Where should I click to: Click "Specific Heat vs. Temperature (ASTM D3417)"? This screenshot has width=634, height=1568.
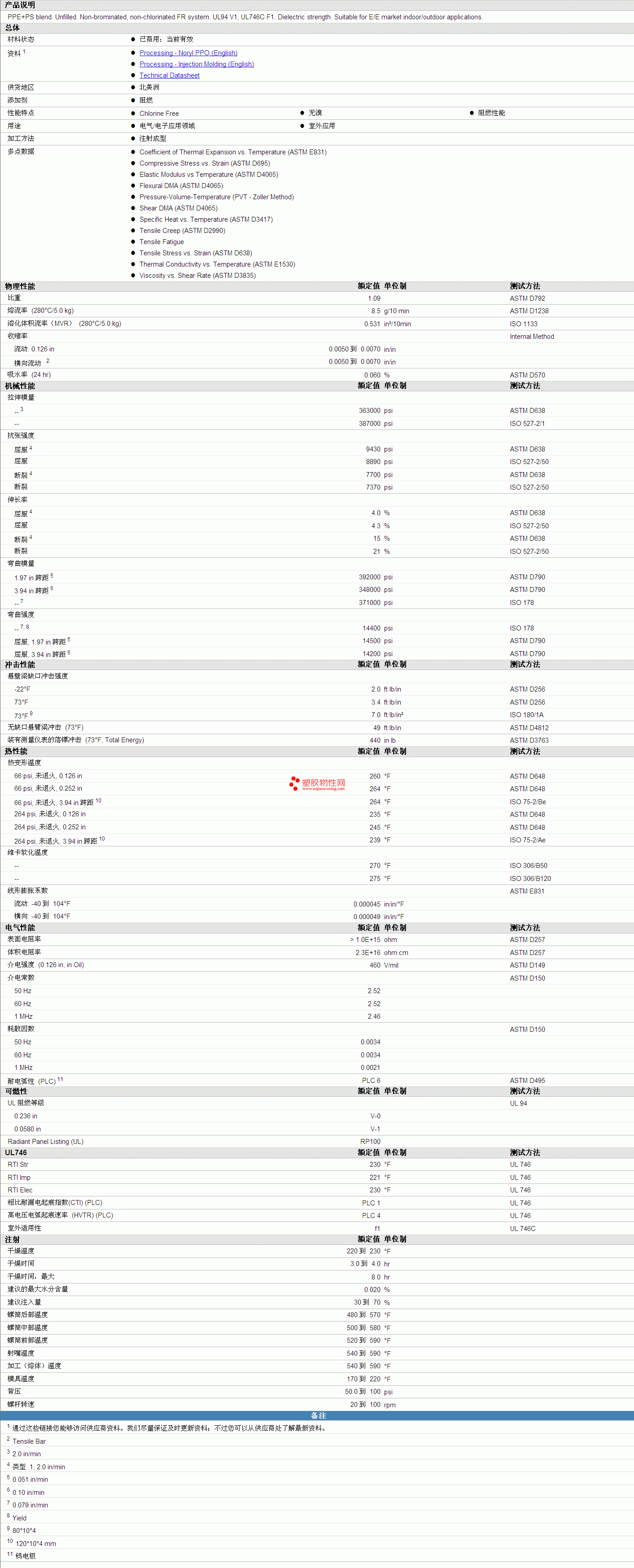[206, 220]
